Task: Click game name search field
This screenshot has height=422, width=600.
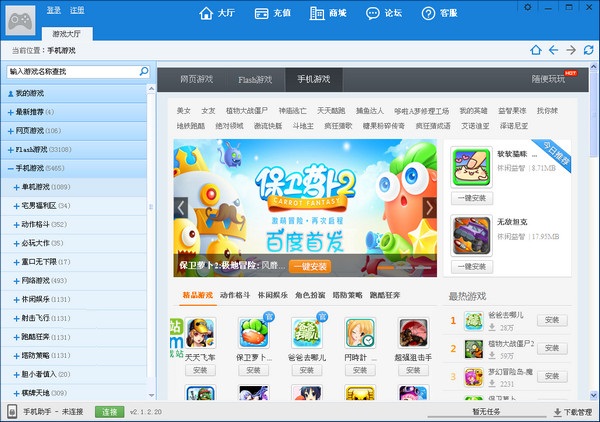Action: [x=78, y=72]
